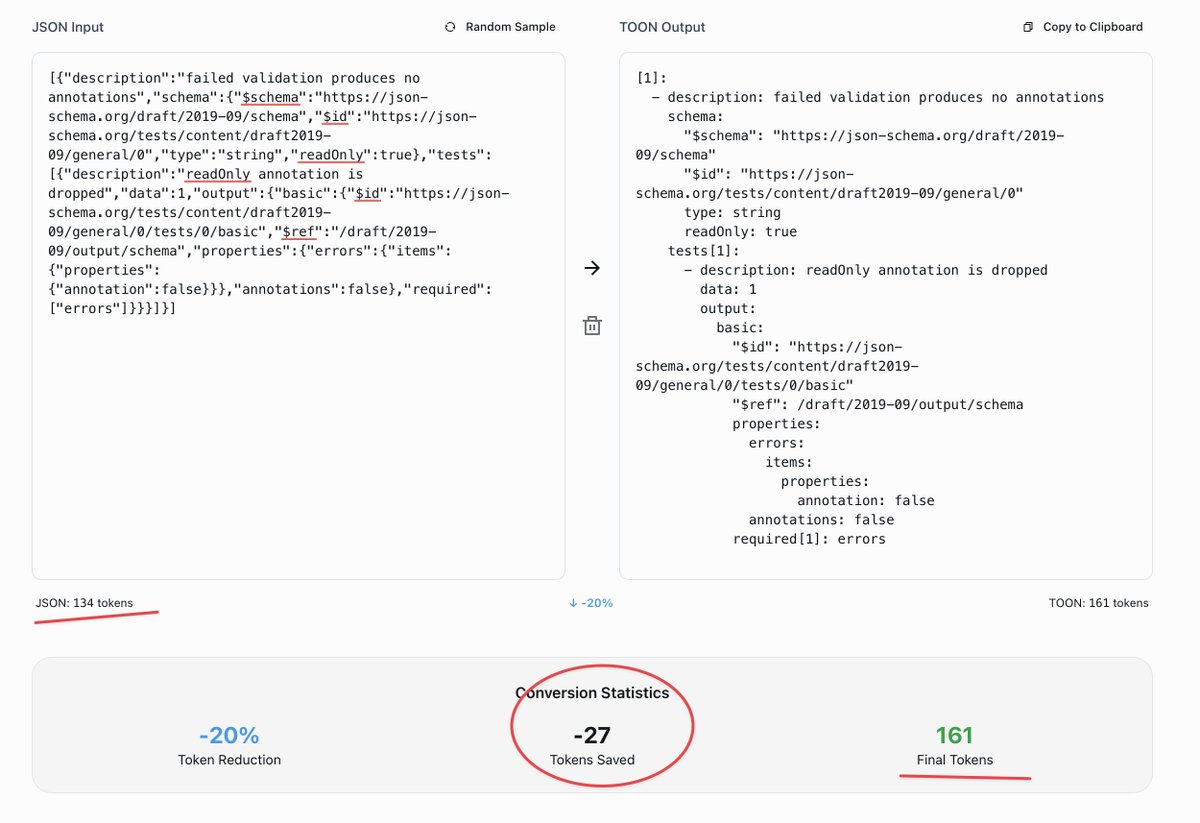This screenshot has height=823, width=1200.
Task: Click the "errors:" line in TOON output
Action: point(776,443)
